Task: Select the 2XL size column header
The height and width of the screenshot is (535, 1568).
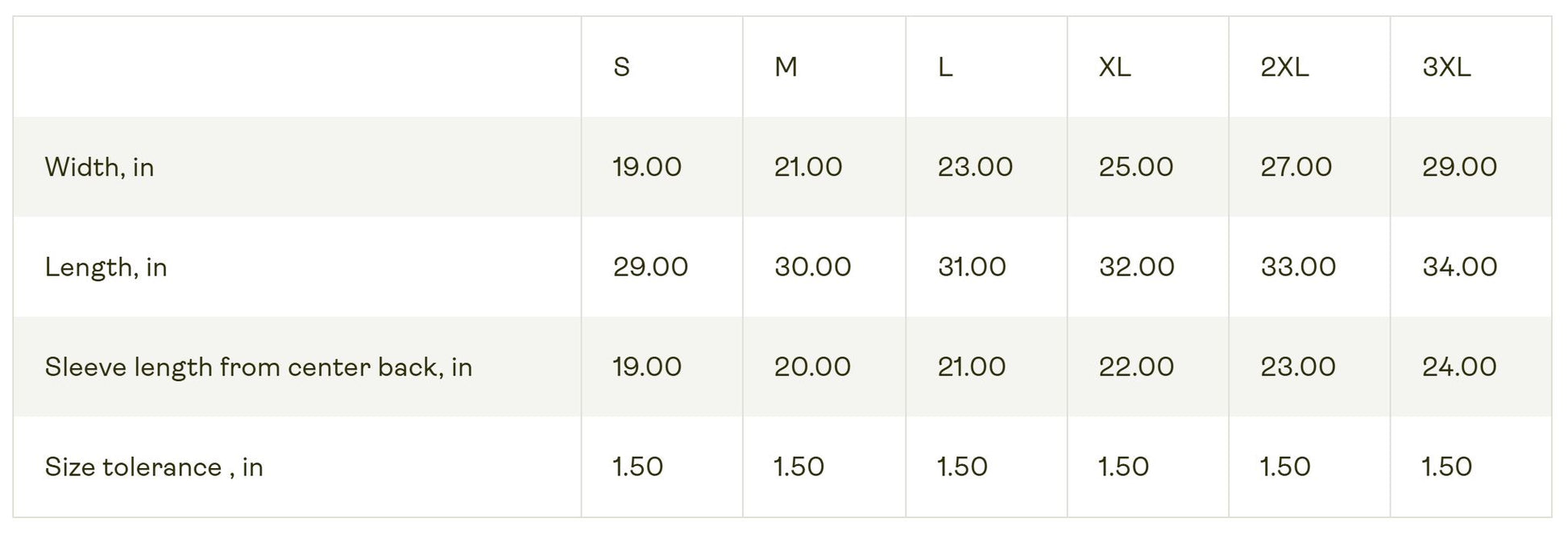Action: point(1284,67)
